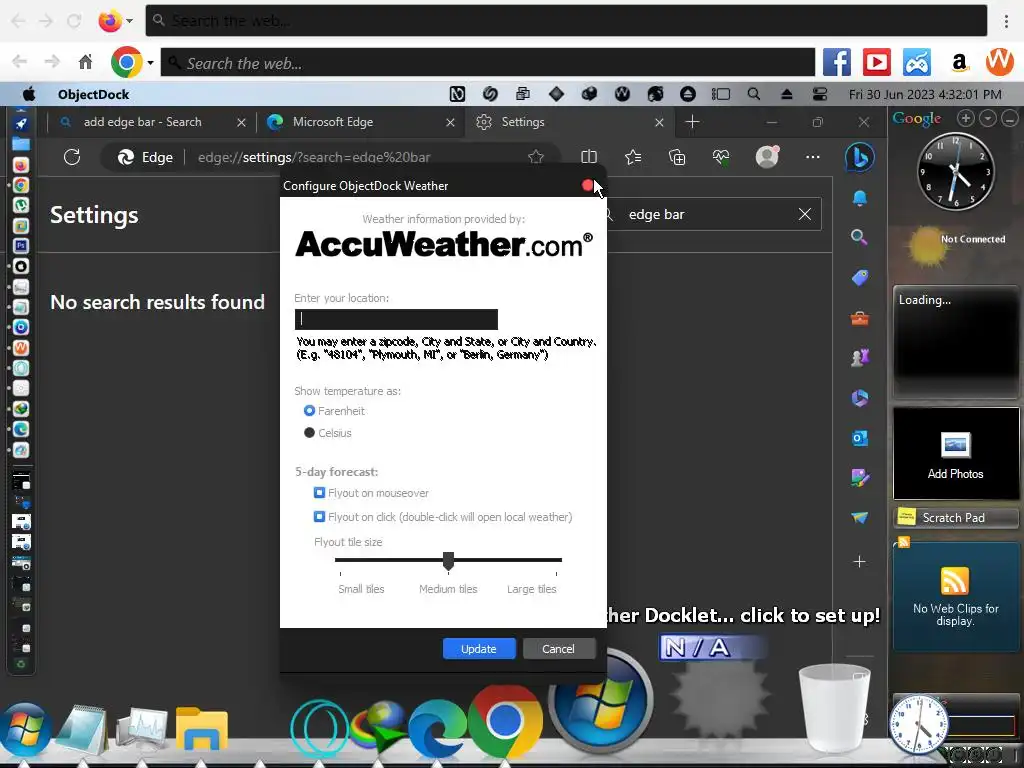1024x768 pixels.
Task: Expand the Firefox browser dropdown arrow
Action: click(x=129, y=21)
